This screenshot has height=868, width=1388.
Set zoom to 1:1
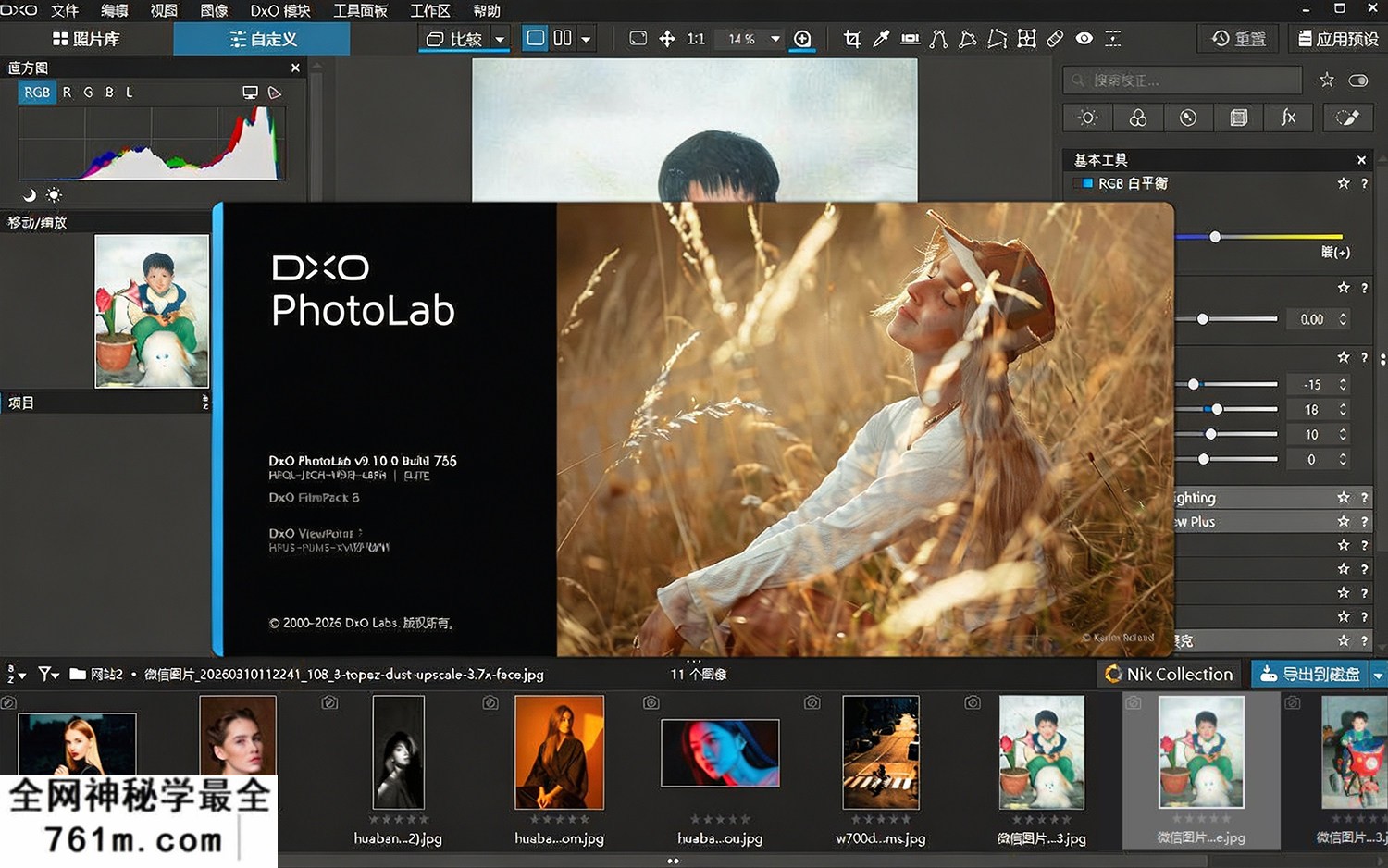point(696,39)
